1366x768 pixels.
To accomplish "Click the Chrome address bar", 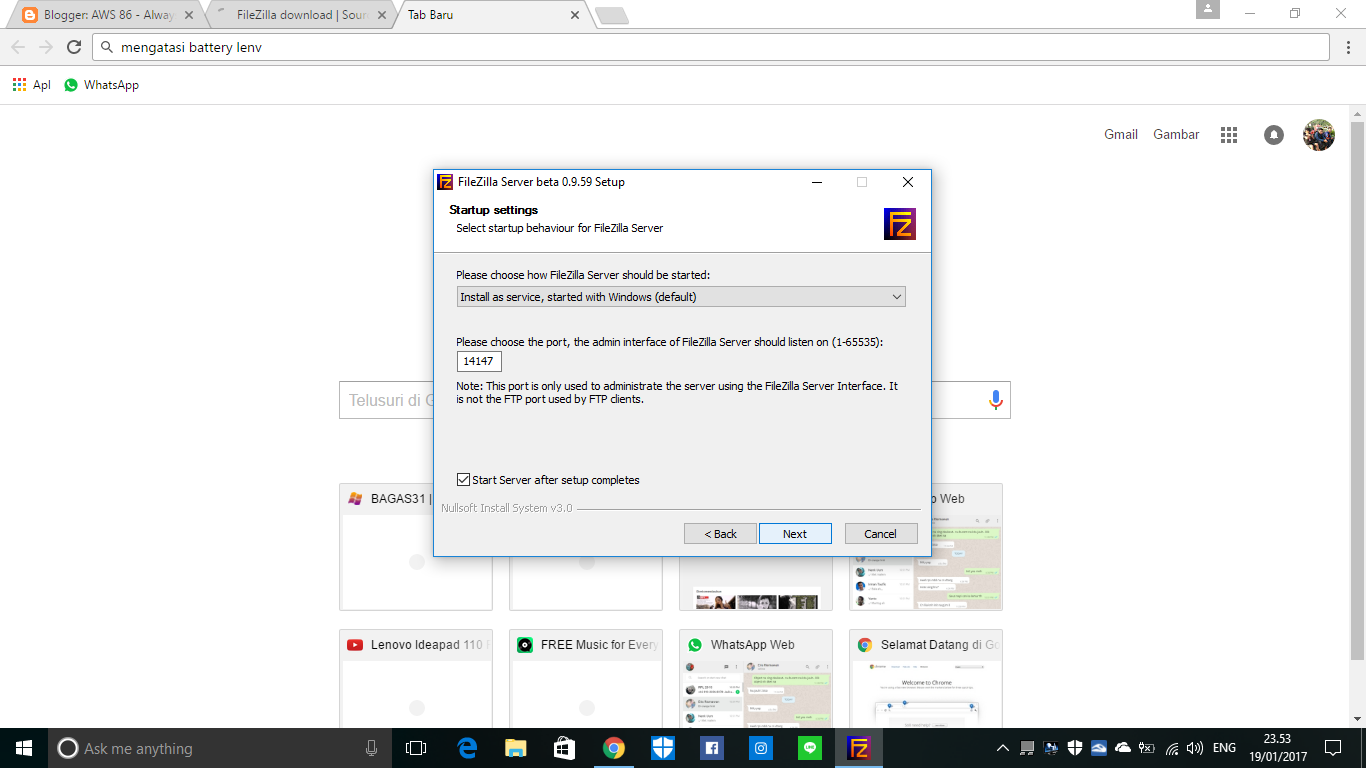I will [711, 47].
